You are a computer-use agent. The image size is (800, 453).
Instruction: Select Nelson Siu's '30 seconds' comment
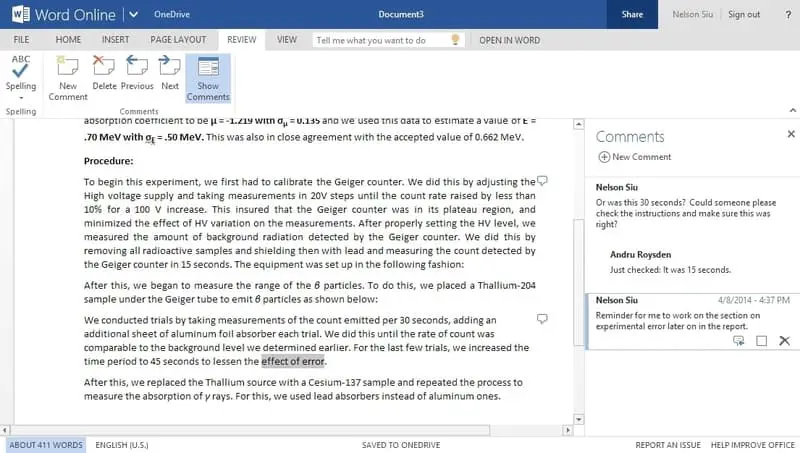click(692, 206)
